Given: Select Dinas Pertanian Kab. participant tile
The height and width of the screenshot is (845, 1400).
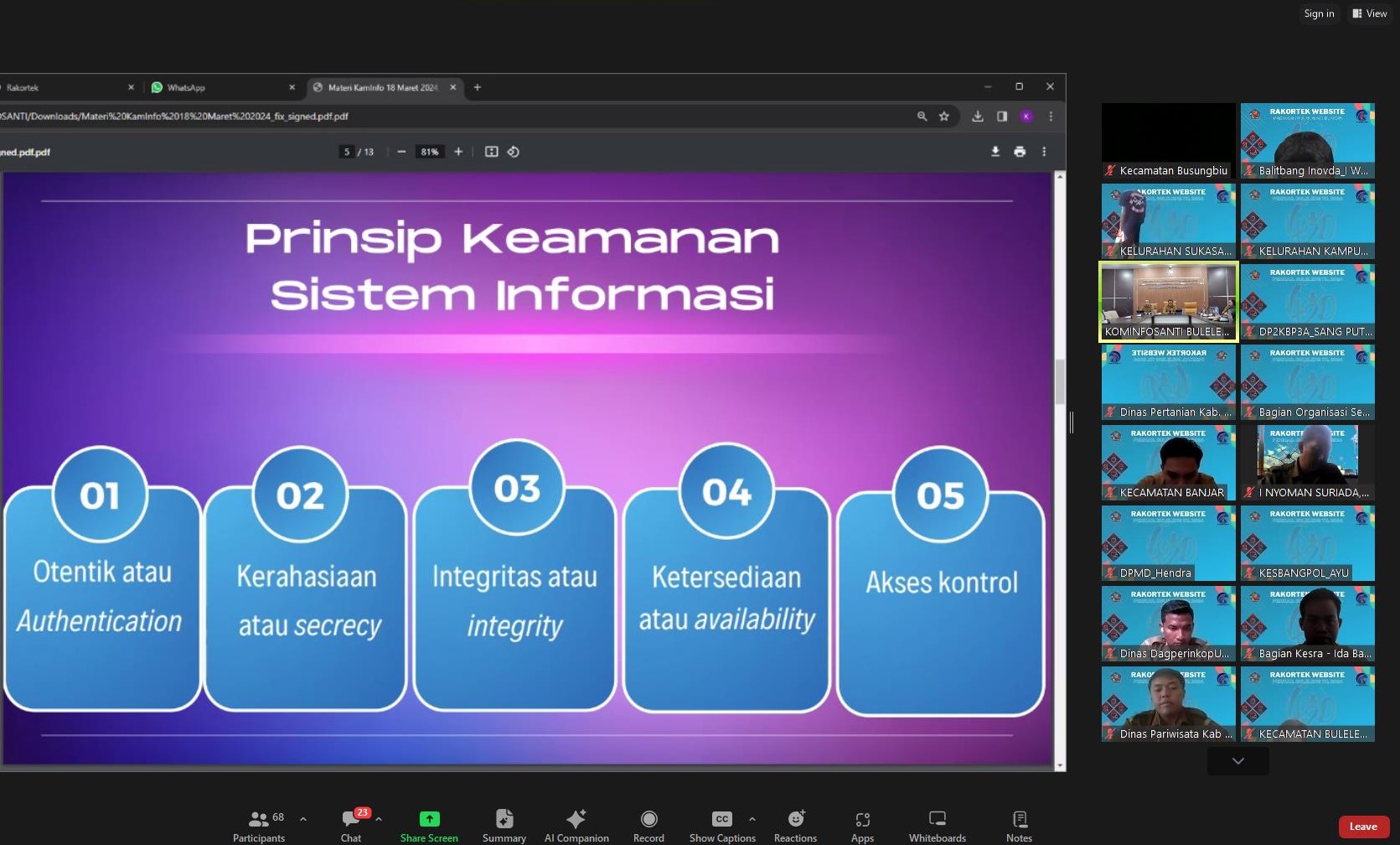Looking at the screenshot, I should (1168, 382).
